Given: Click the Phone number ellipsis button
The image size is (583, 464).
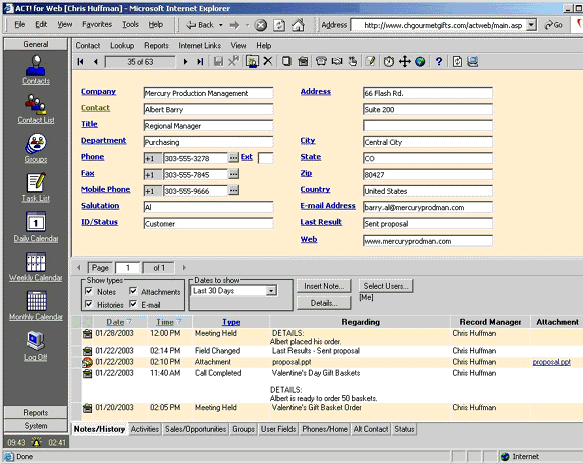Looking at the screenshot, I should (233, 157).
